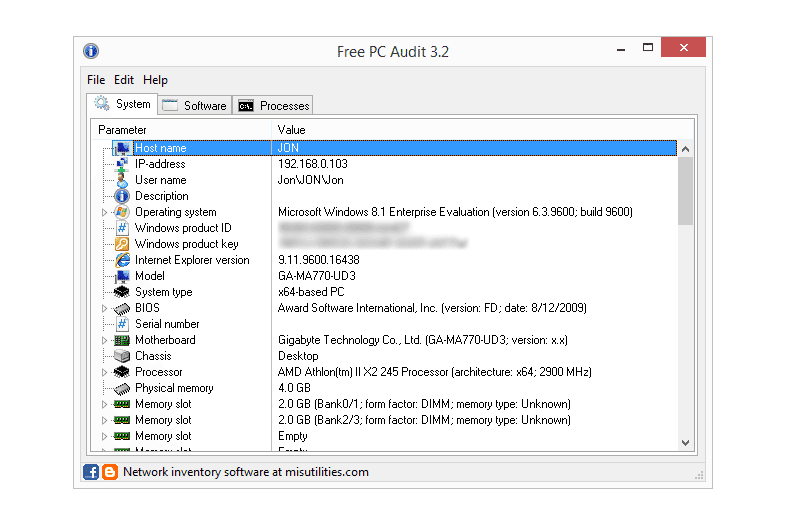Open the Facebook icon in status bar
Viewport: 786px width, 524px height.
[91, 472]
